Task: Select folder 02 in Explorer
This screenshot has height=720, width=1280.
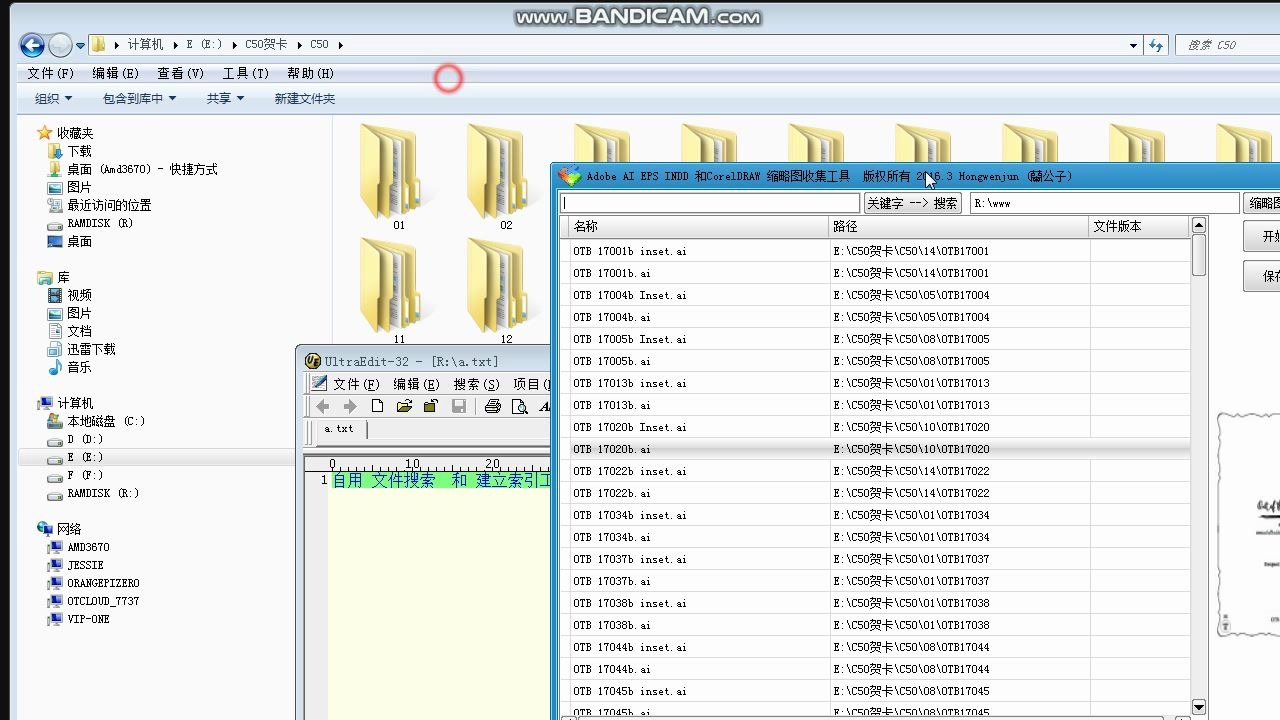Action: click(506, 177)
